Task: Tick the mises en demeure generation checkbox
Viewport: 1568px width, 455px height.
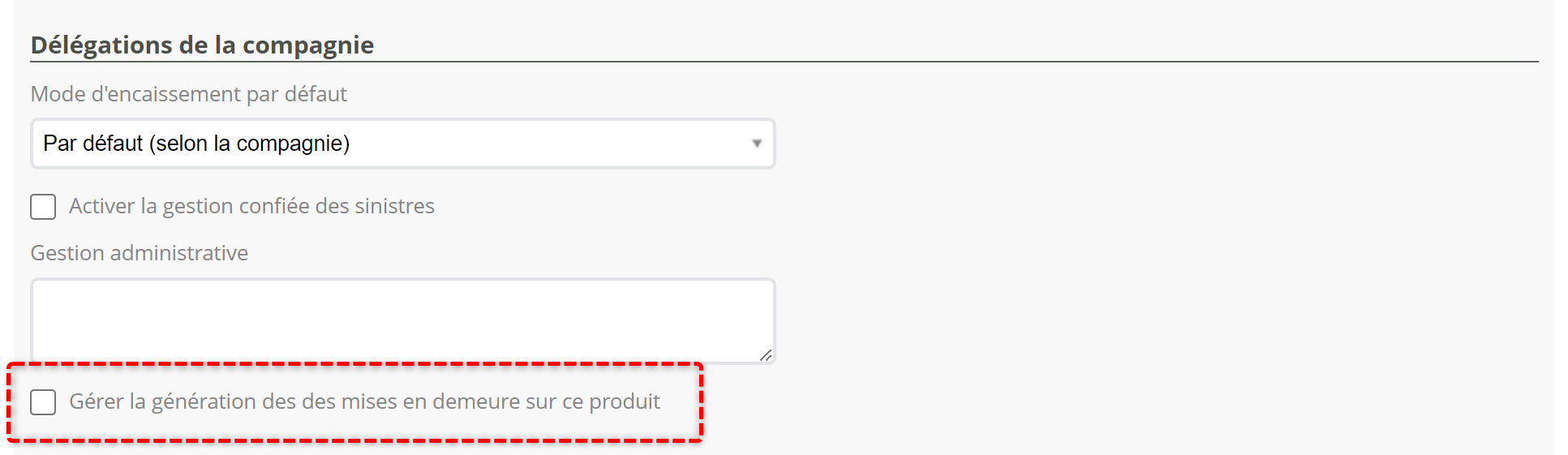Action: click(x=43, y=402)
